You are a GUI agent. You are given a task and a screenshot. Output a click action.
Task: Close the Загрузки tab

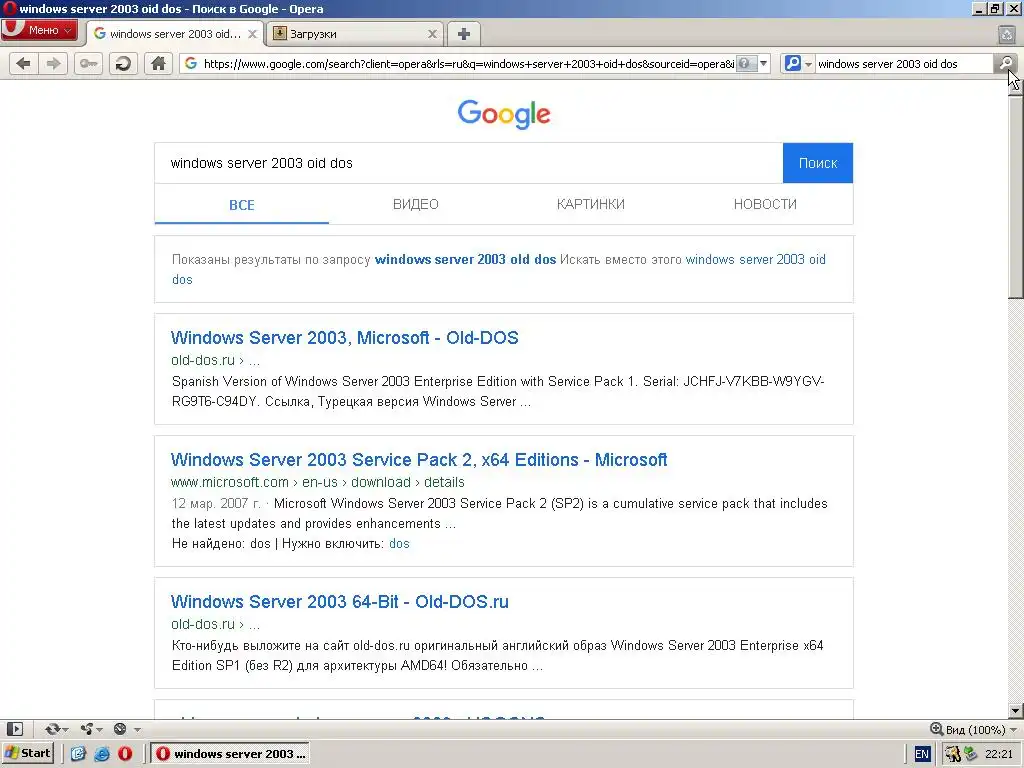point(432,34)
